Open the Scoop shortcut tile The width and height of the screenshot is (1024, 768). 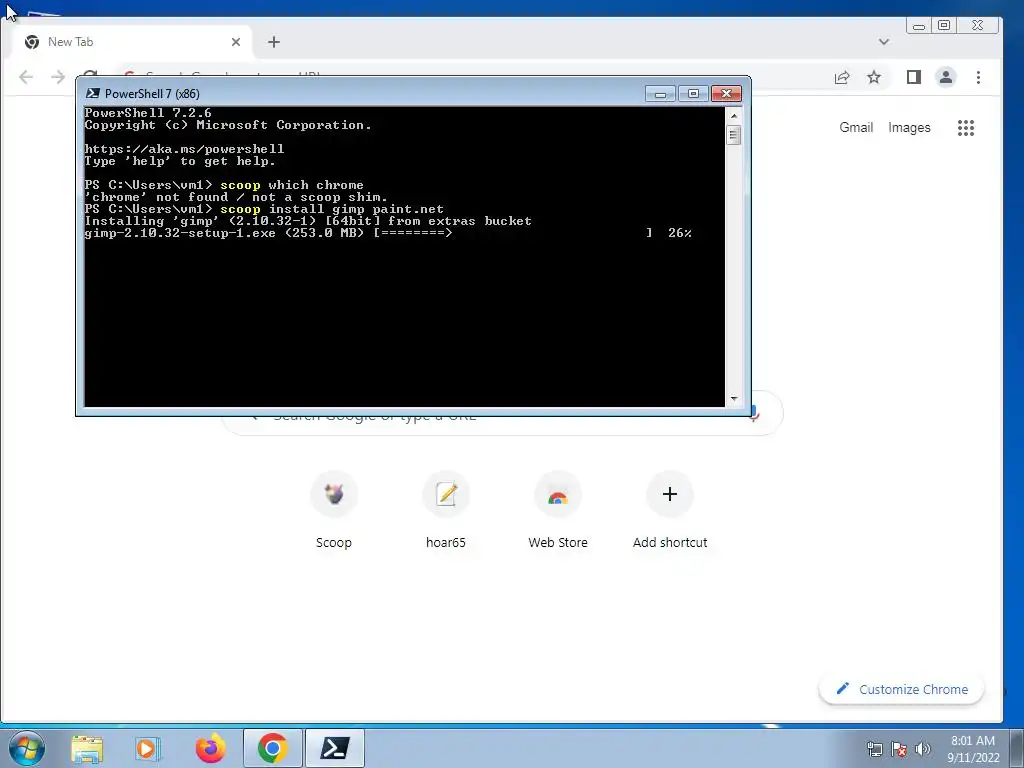coord(334,509)
